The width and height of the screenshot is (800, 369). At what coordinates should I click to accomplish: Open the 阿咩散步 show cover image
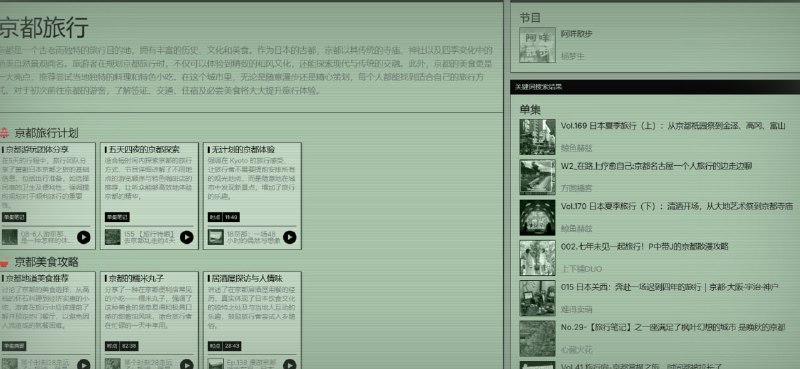[537, 45]
